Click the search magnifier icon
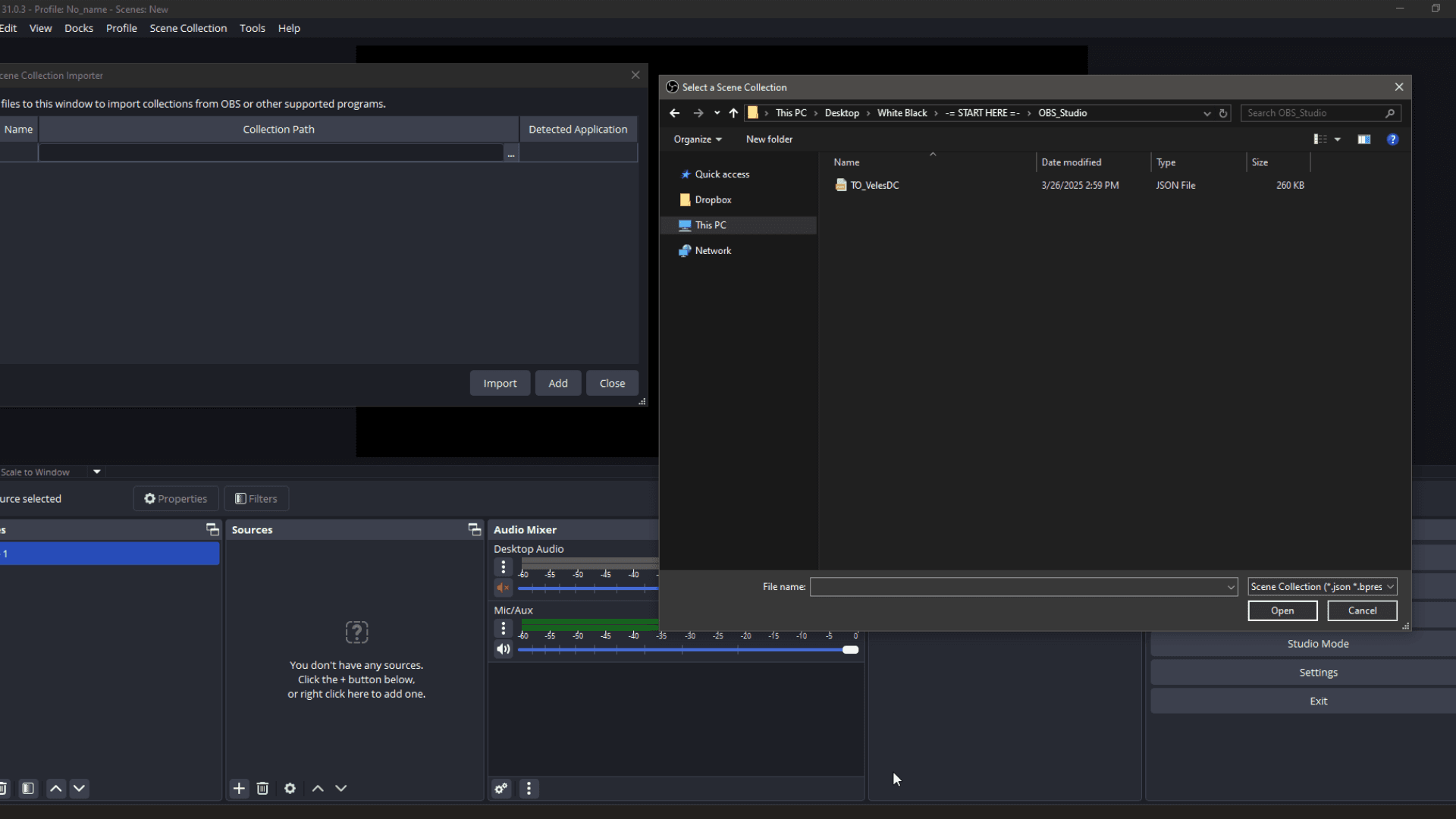 [x=1390, y=113]
